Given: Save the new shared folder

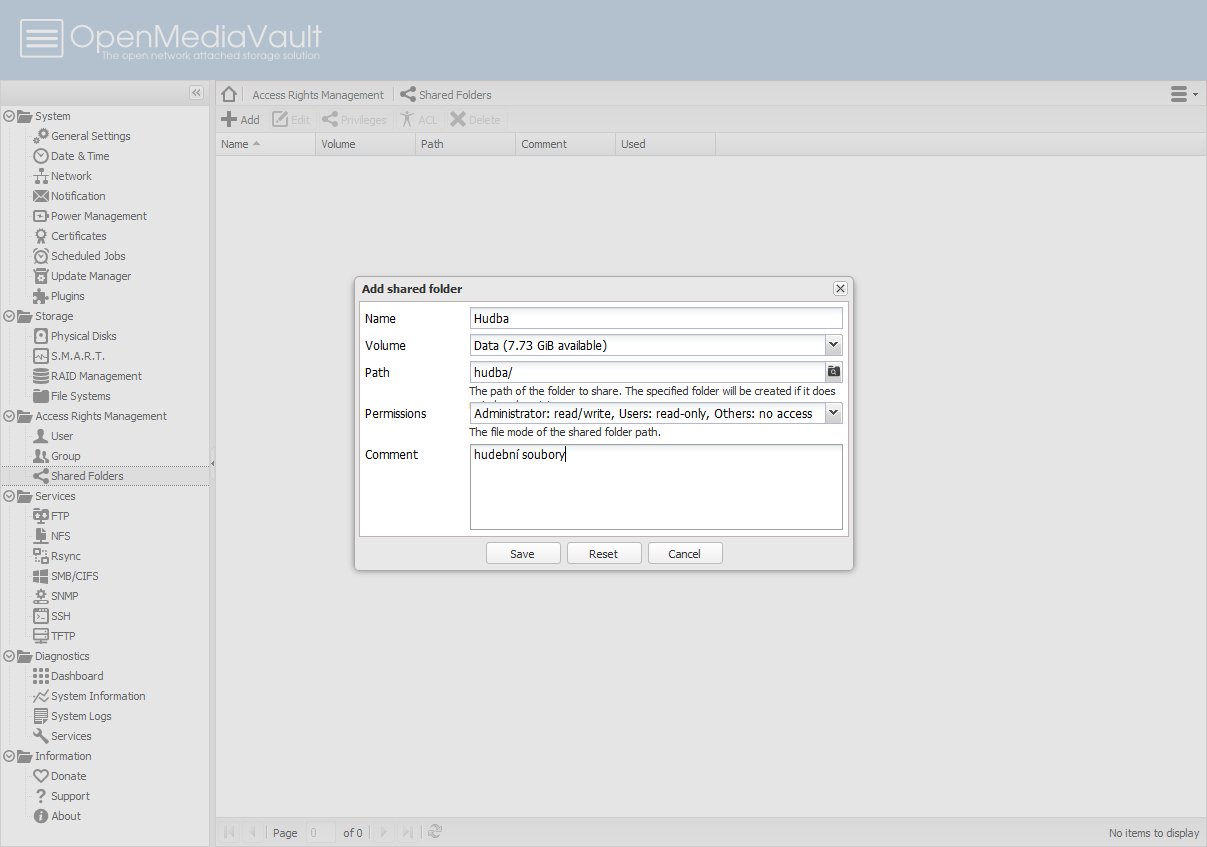Looking at the screenshot, I should 522,553.
